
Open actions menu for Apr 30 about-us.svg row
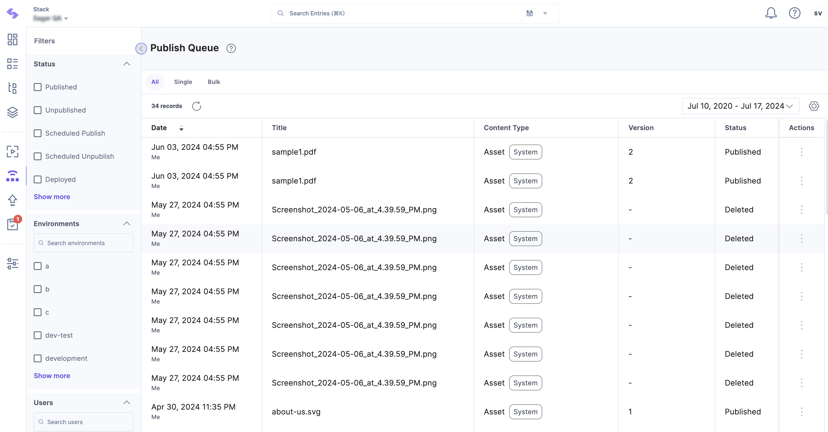pyautogui.click(x=801, y=411)
